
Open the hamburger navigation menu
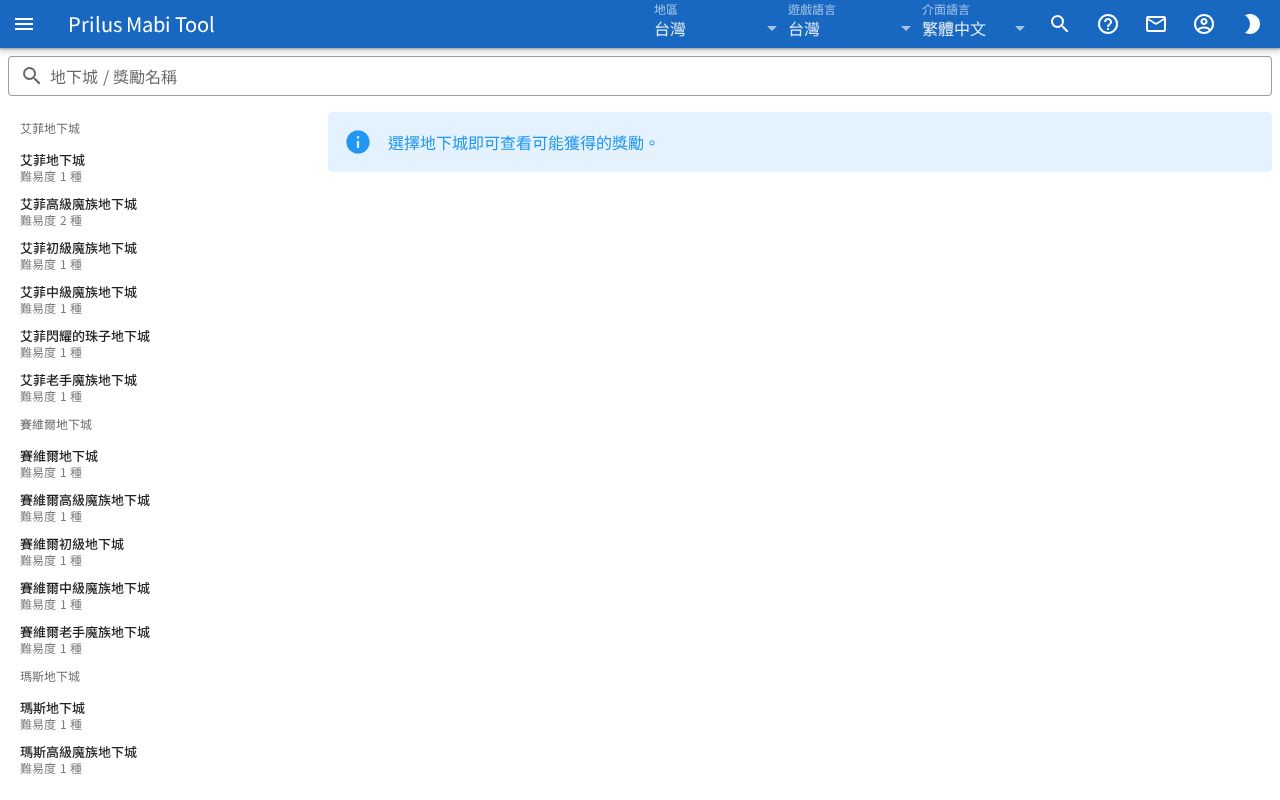(24, 24)
